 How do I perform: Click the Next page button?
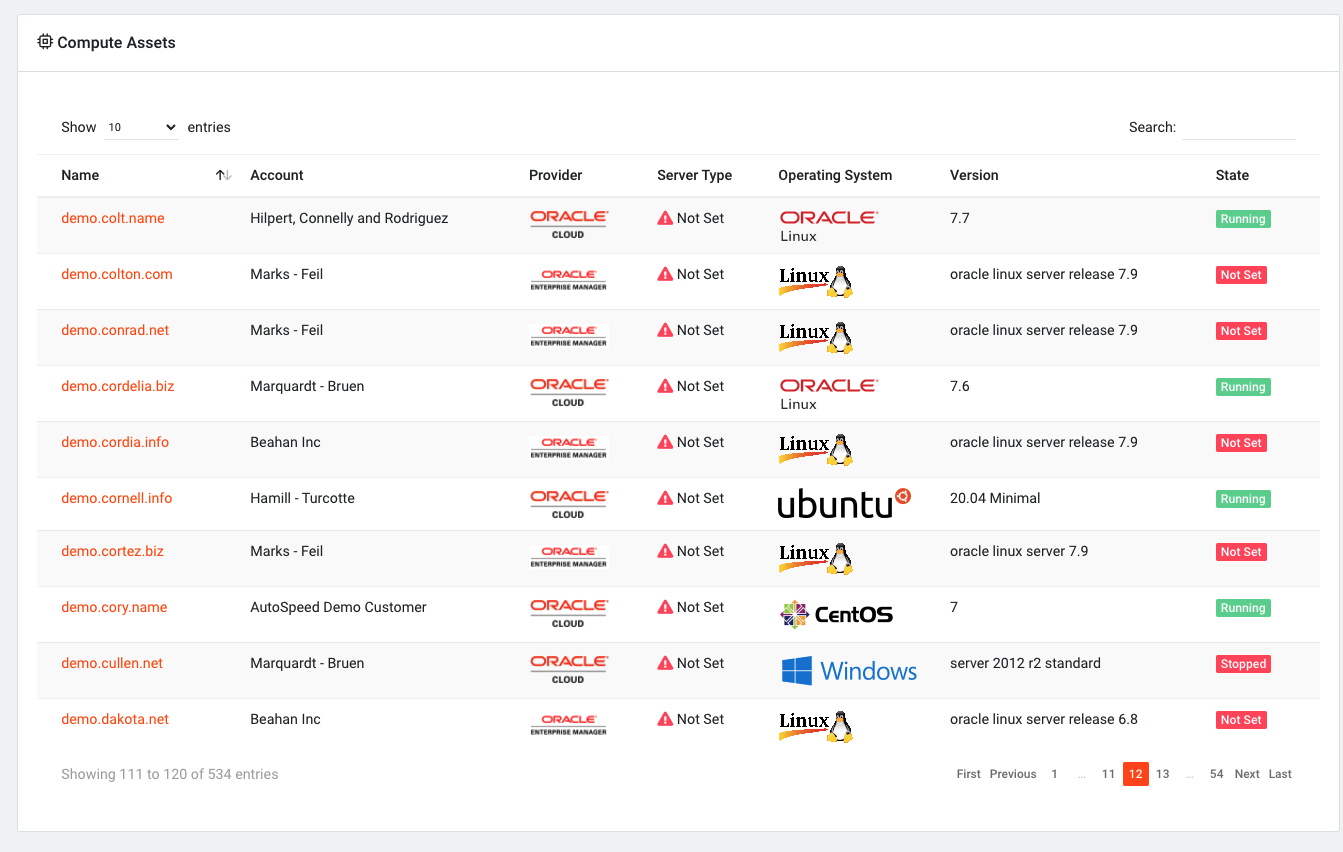[x=1247, y=774]
